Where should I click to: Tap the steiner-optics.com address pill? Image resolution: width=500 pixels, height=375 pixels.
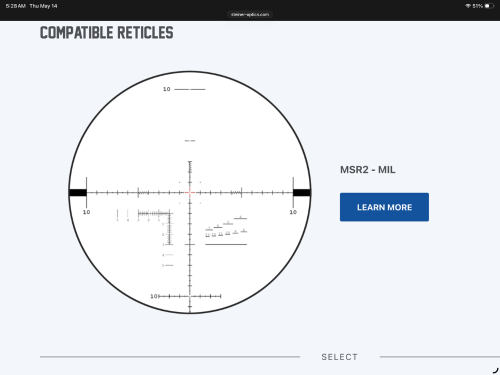tap(250, 14)
